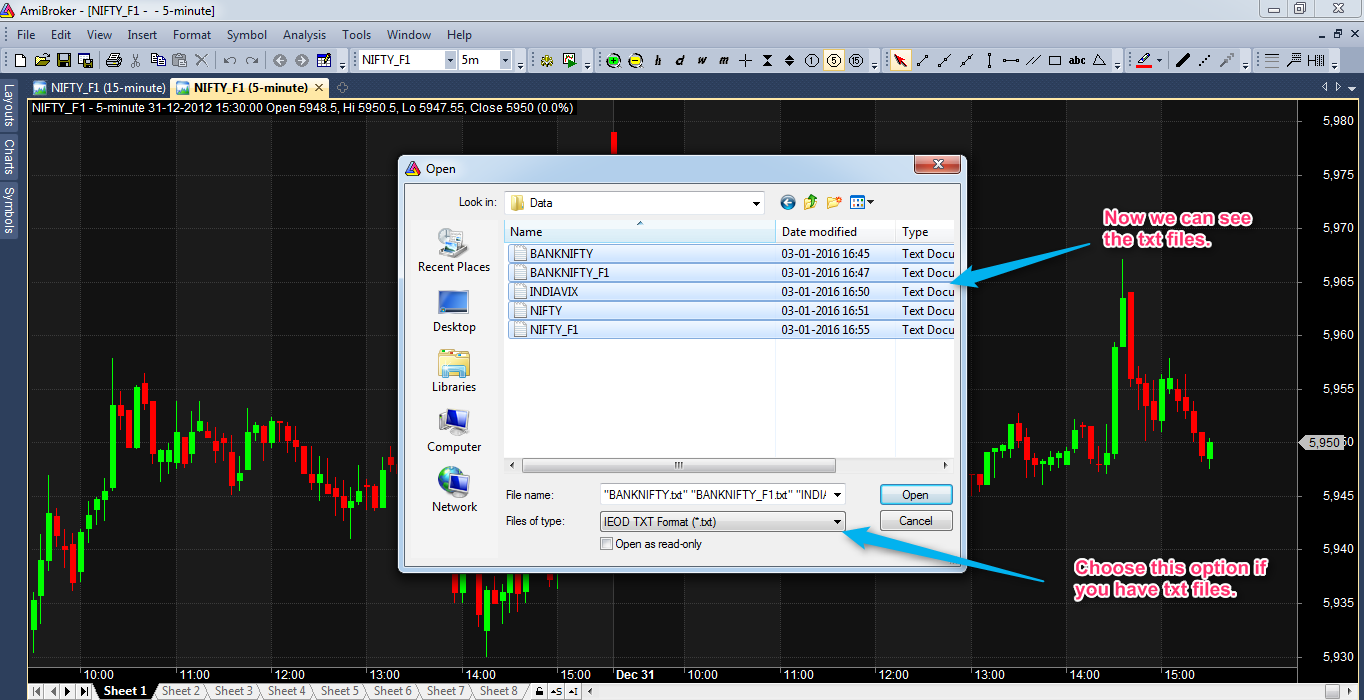Screen dimensions: 1364x700
Task: Click the Save toolbar icon
Action: 64,60
